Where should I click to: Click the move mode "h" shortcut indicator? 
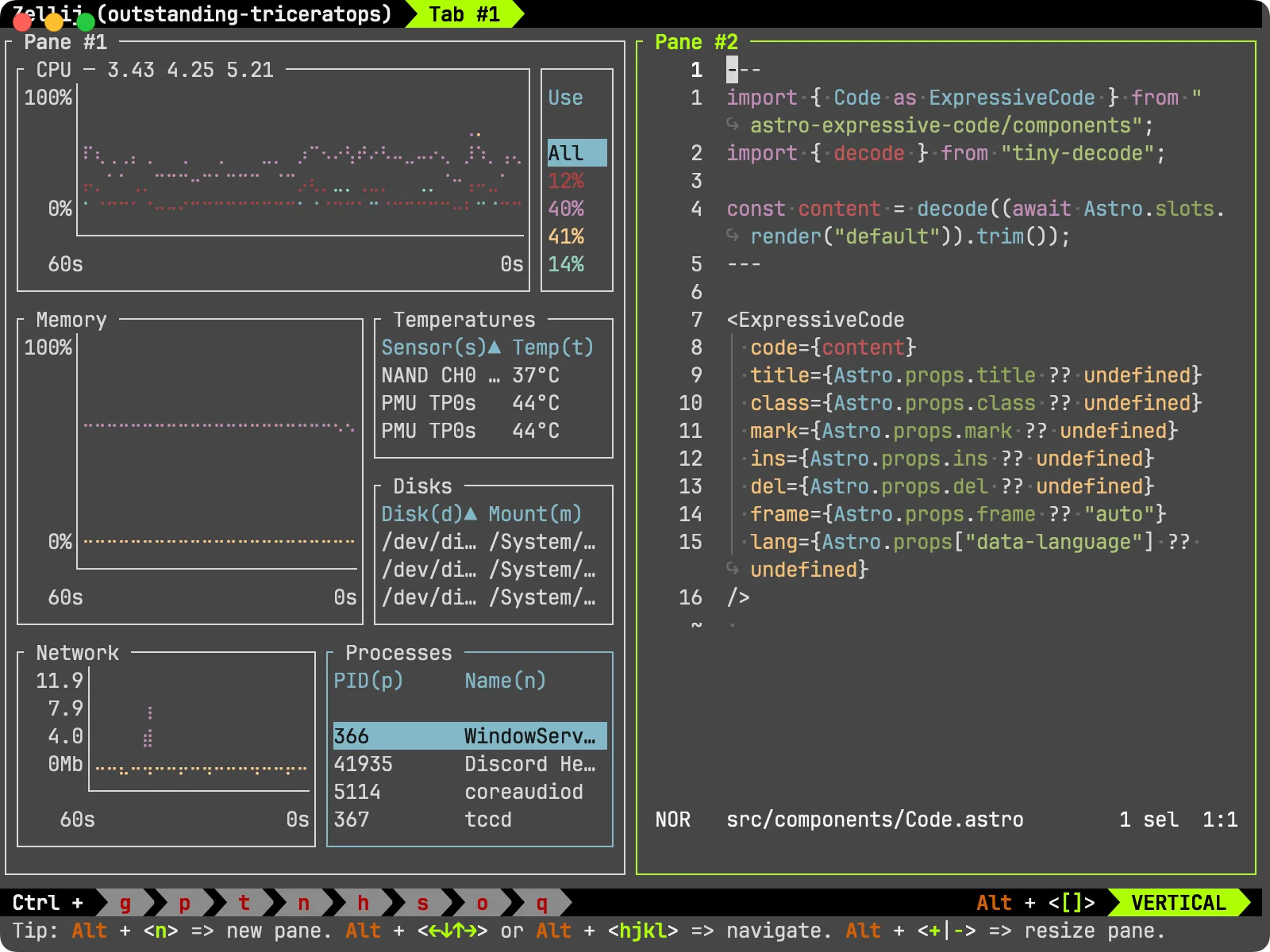coord(363,903)
